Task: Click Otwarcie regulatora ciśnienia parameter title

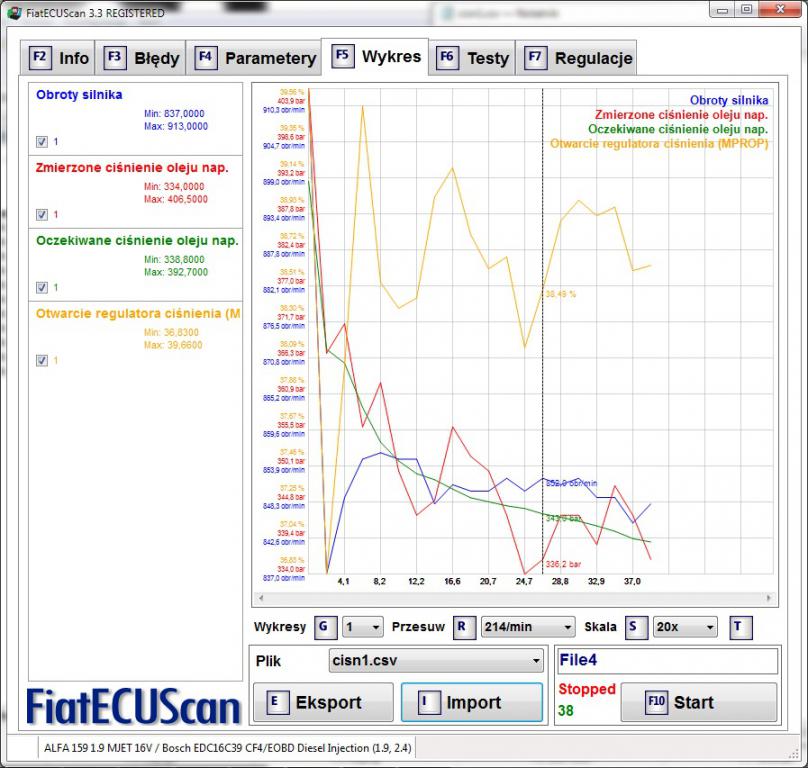Action: 138,313
